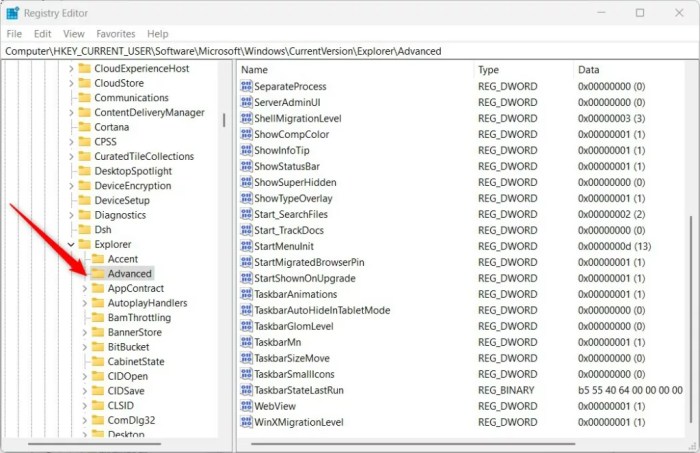The image size is (700, 453).
Task: Click the Start_TrackDocs value icon
Action: point(246,230)
